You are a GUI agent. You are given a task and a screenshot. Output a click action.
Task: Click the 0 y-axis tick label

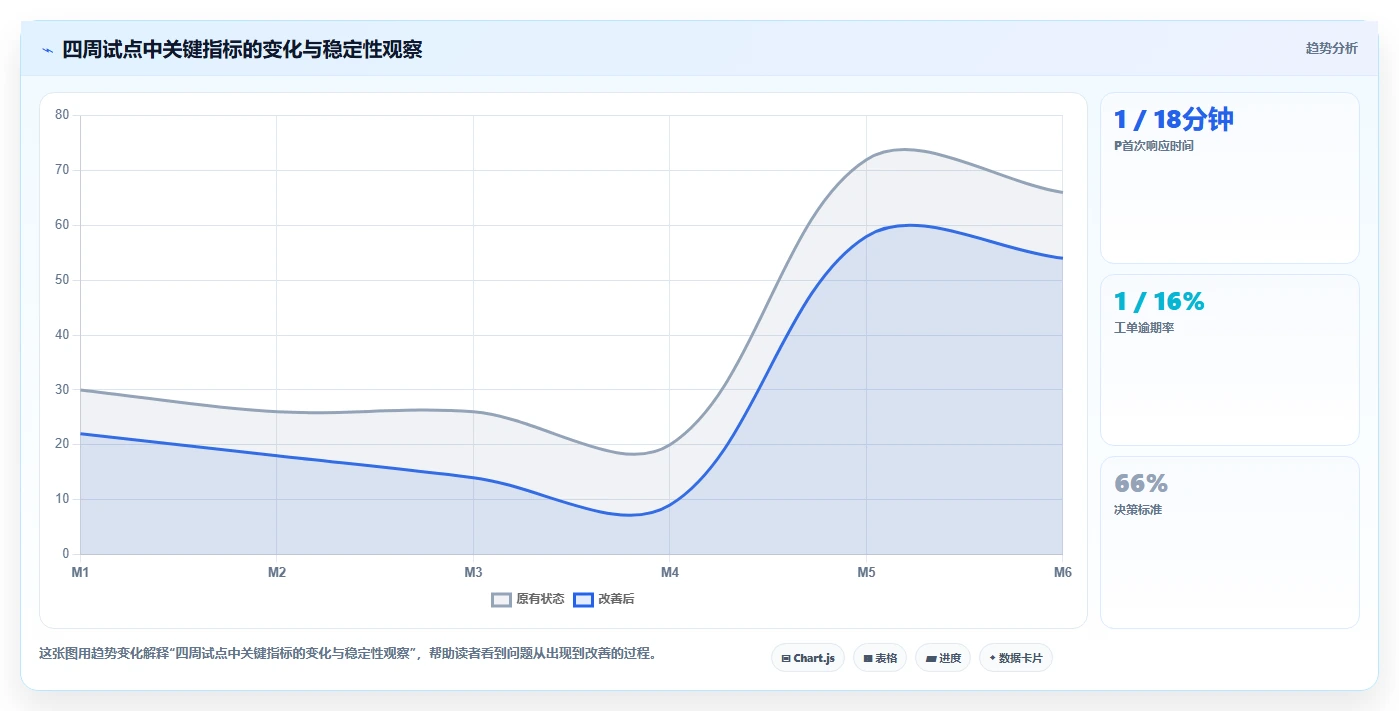(x=66, y=554)
